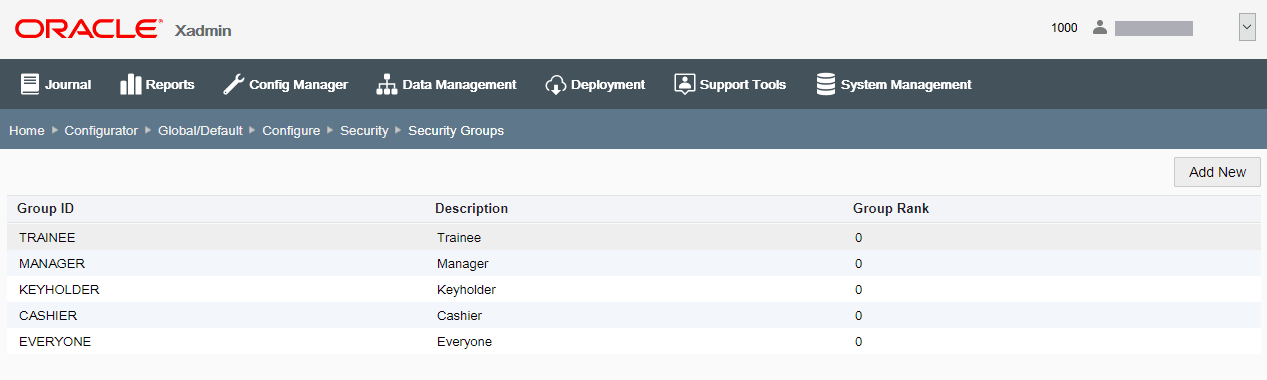Open the System Management menu

(x=894, y=84)
